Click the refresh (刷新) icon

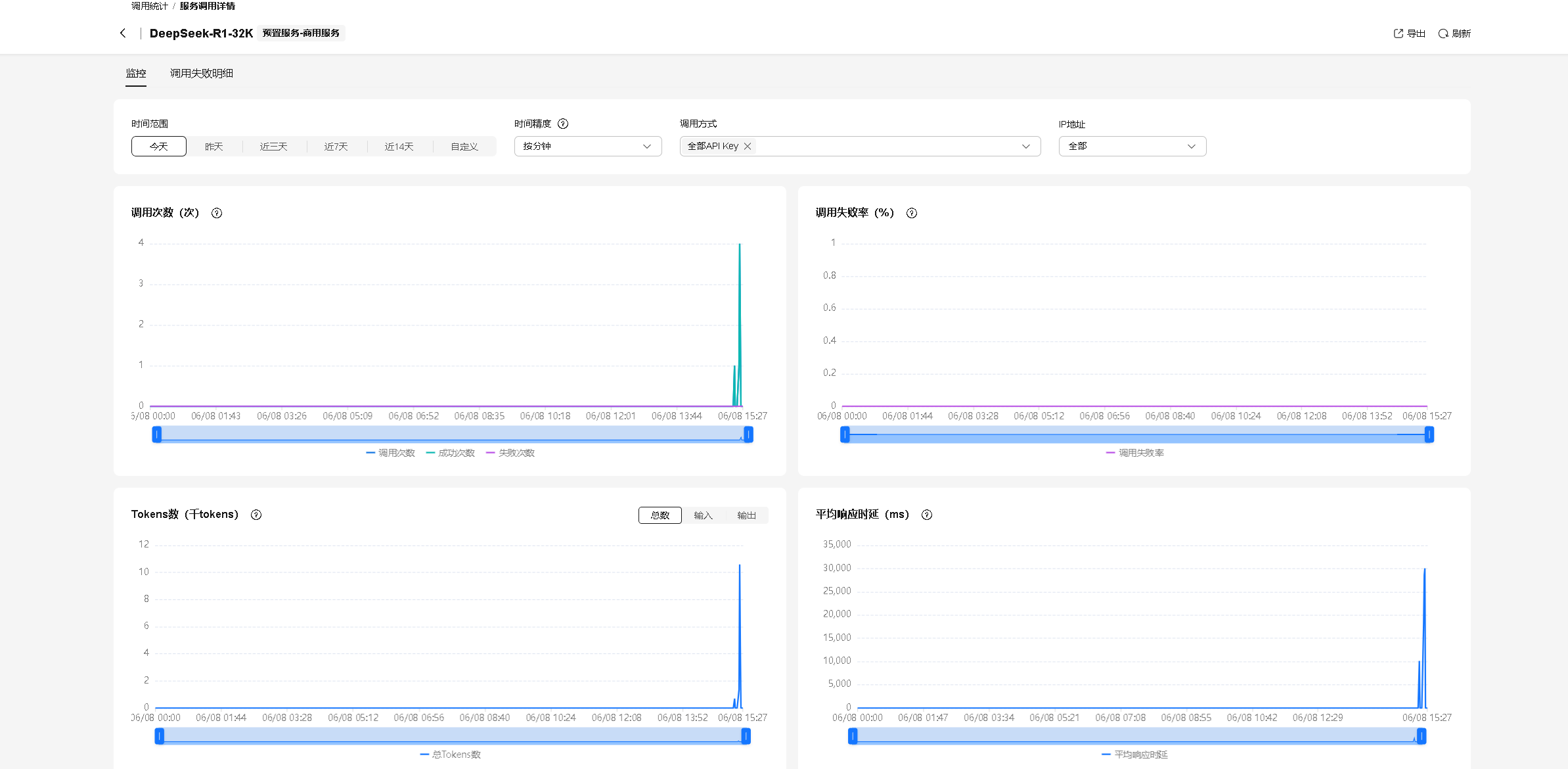[x=1443, y=34]
